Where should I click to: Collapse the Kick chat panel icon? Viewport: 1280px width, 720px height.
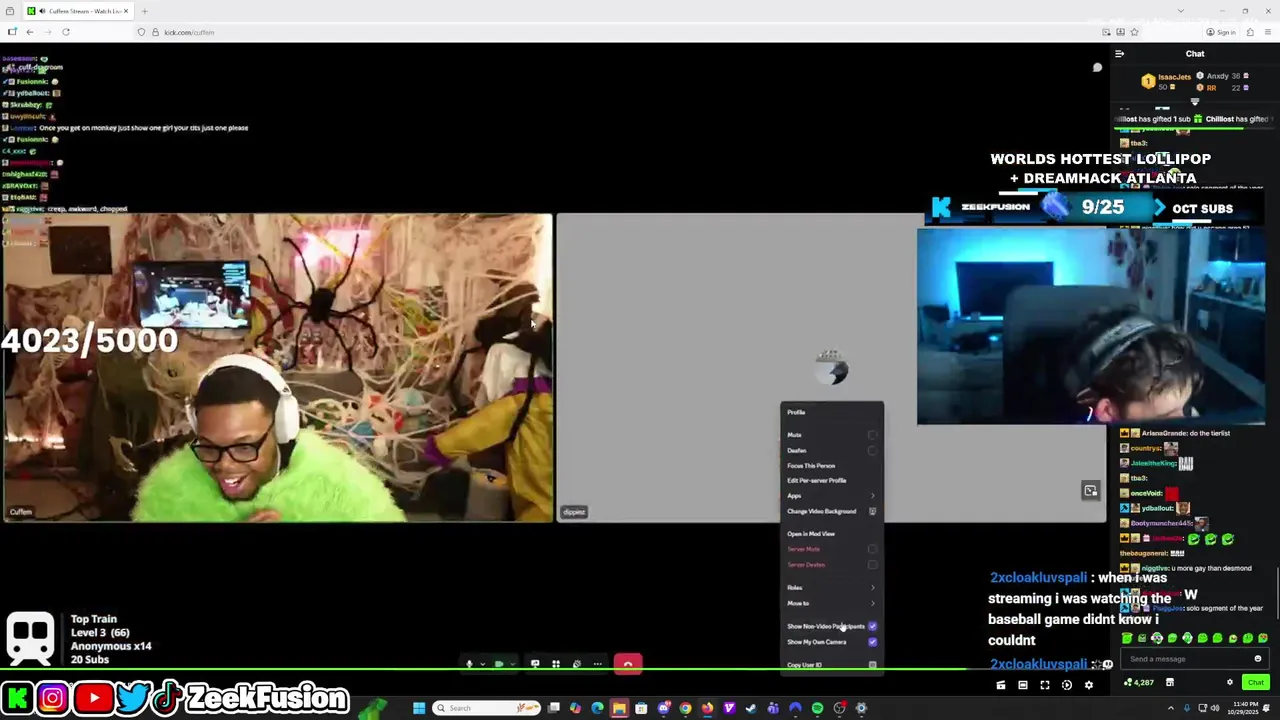click(x=1120, y=54)
